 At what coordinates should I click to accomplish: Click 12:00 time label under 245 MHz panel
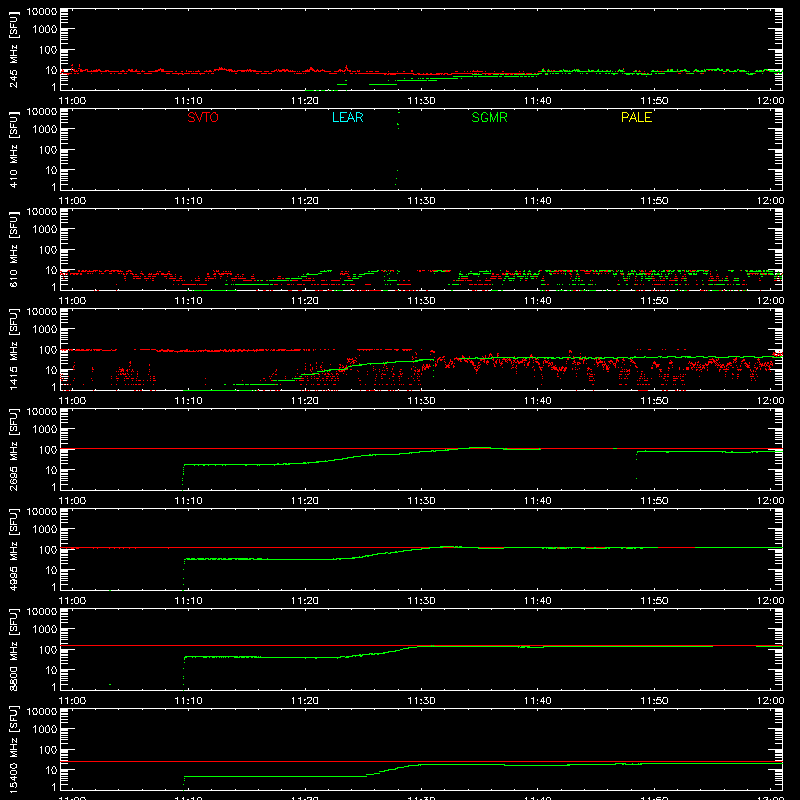coord(770,101)
